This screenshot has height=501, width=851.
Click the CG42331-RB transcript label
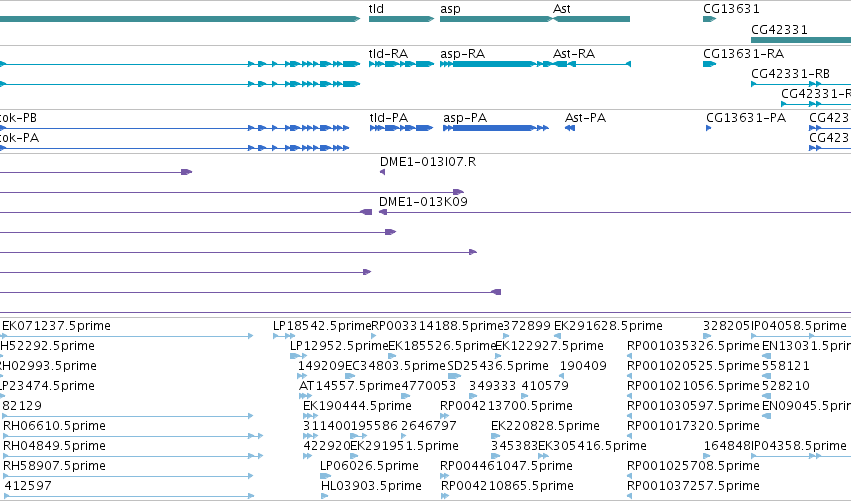pyautogui.click(x=790, y=74)
